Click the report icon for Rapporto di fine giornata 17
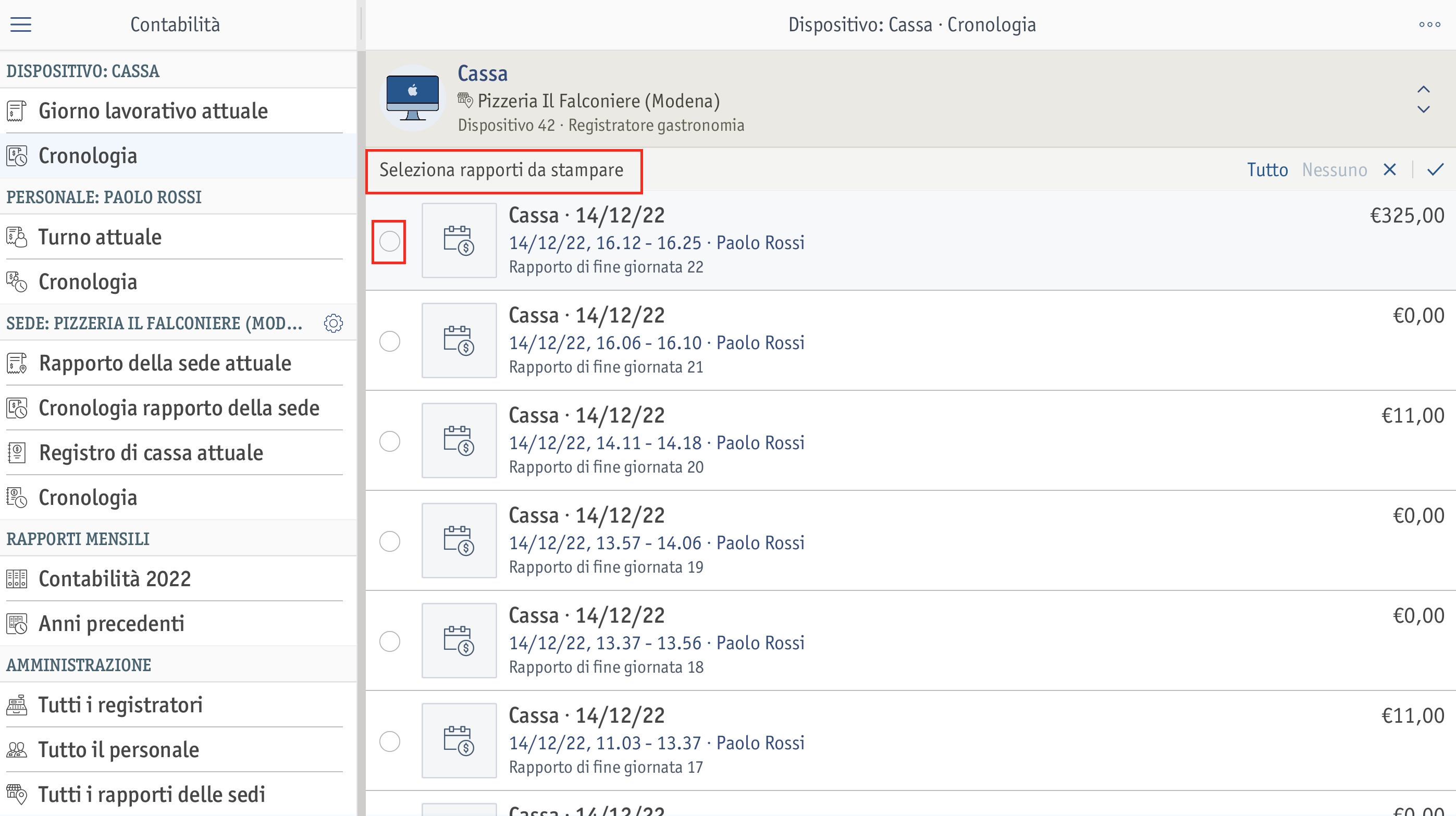This screenshot has width=1456, height=816. click(459, 740)
